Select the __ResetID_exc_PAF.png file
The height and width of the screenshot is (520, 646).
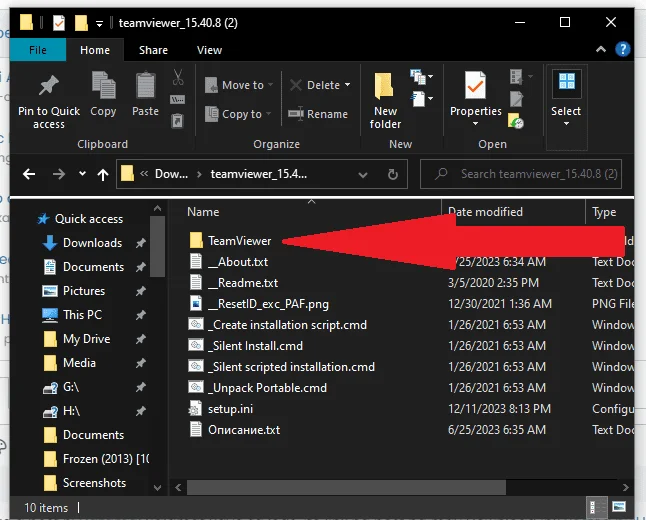coord(259,304)
